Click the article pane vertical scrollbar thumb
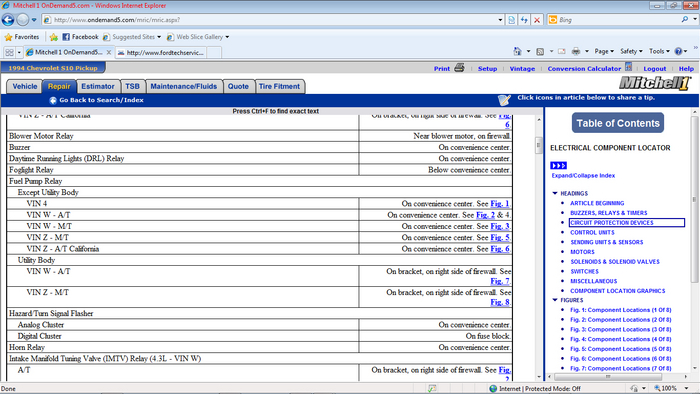 point(539,145)
